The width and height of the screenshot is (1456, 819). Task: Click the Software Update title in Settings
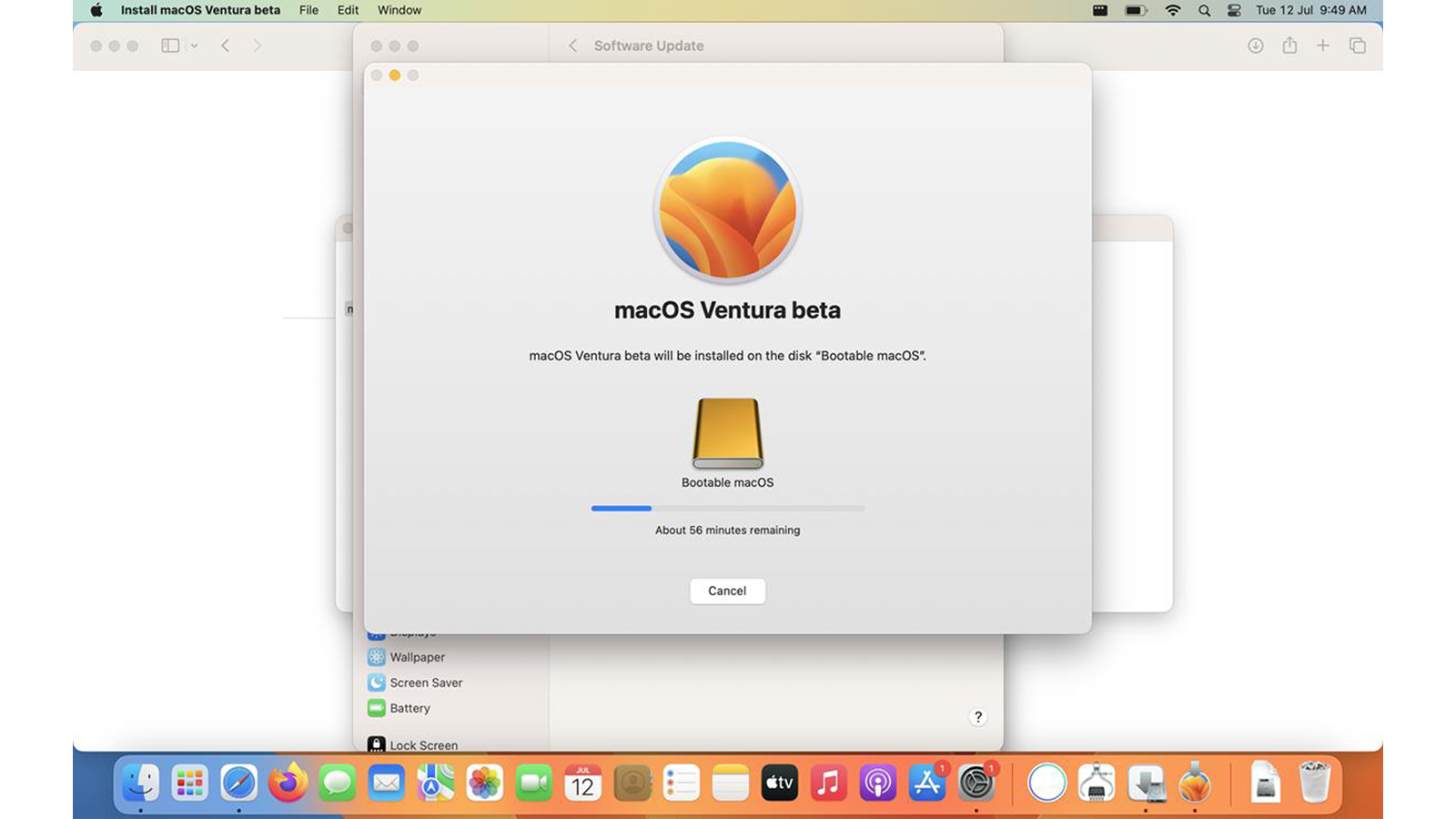click(649, 45)
